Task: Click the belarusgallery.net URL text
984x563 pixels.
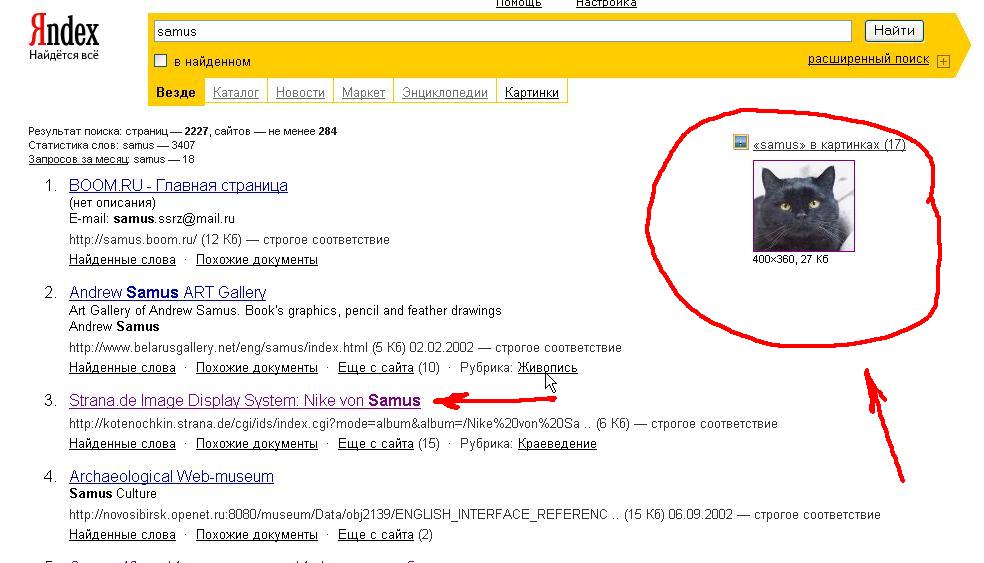Action: point(218,348)
